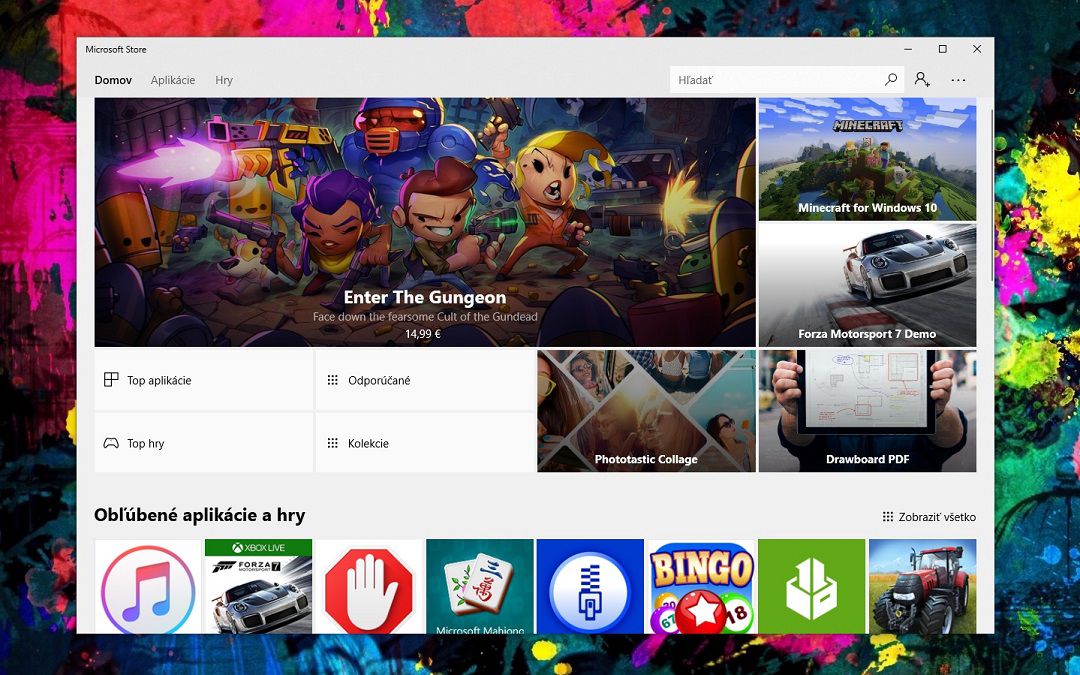Open Kolekcie category
This screenshot has width=1080, height=675.
(425, 443)
